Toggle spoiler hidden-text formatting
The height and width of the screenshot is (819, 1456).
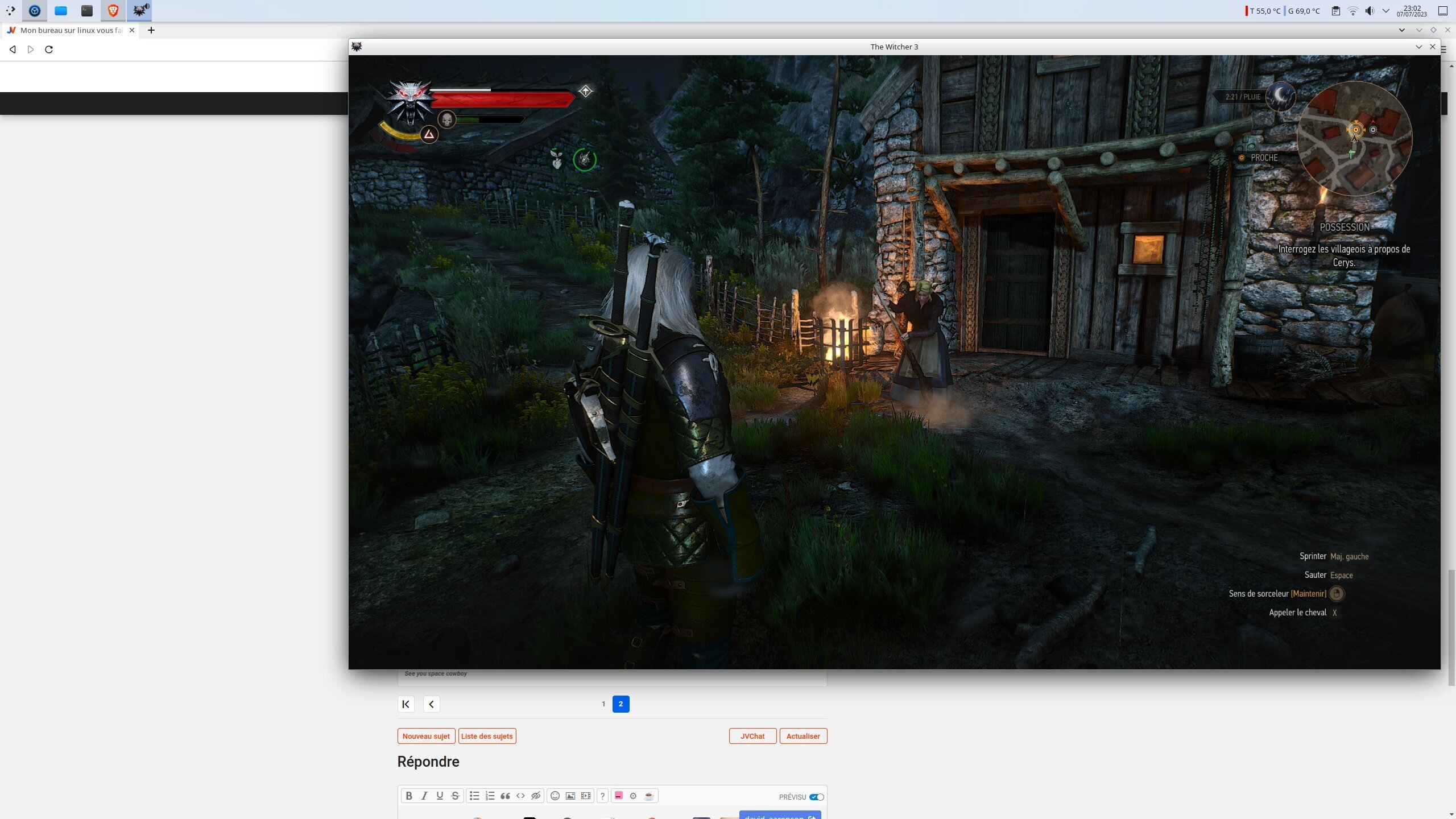[x=536, y=796]
